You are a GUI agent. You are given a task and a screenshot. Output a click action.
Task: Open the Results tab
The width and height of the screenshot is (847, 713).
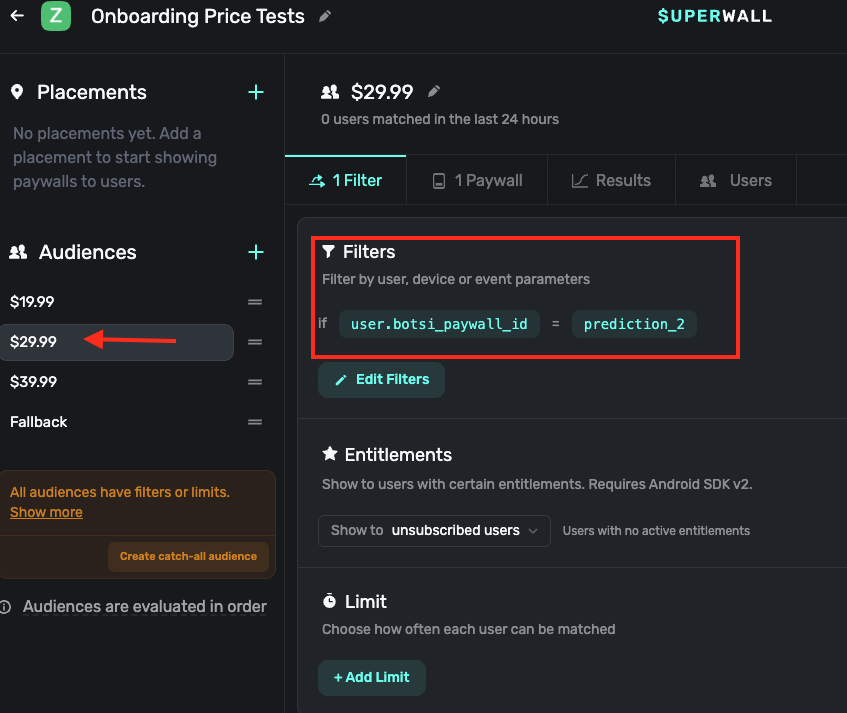[x=611, y=180]
